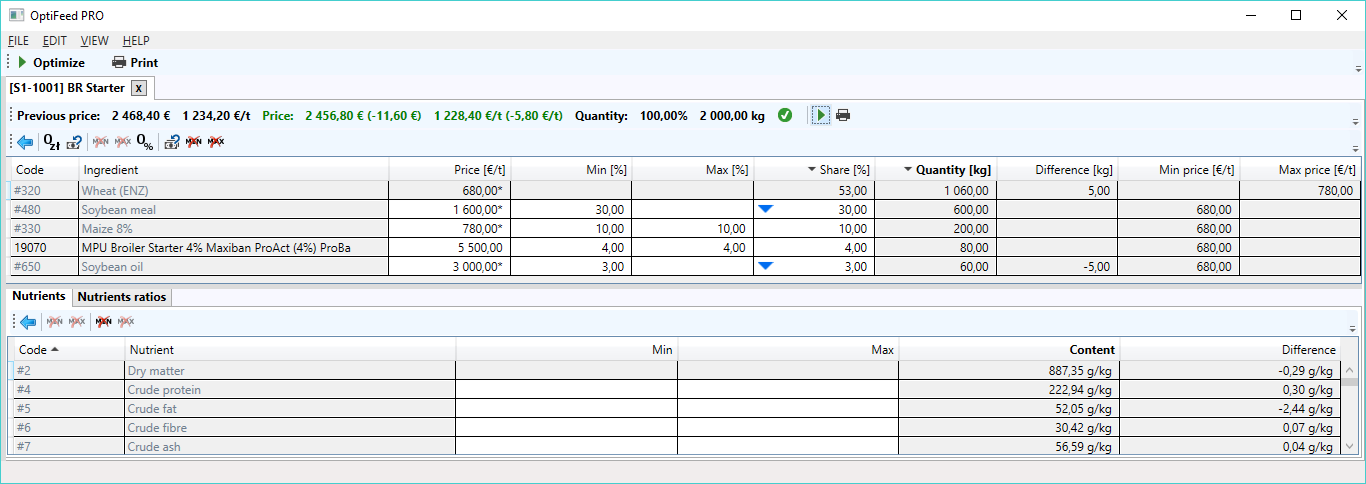The height and width of the screenshot is (484, 1366).
Task: Click the 0 zł price reset icon
Action: tap(52, 142)
